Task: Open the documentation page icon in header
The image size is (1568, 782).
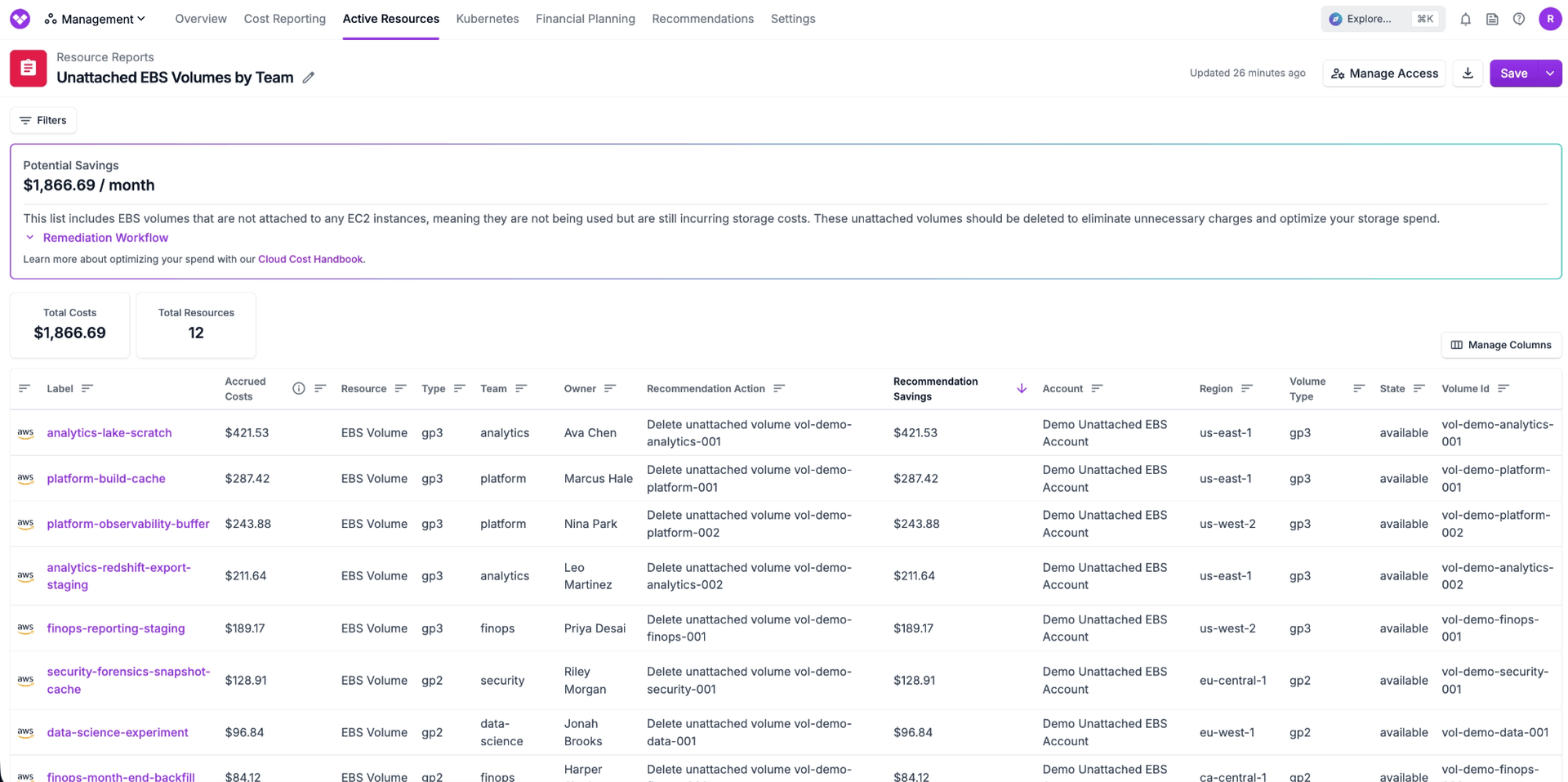Action: tap(1492, 19)
